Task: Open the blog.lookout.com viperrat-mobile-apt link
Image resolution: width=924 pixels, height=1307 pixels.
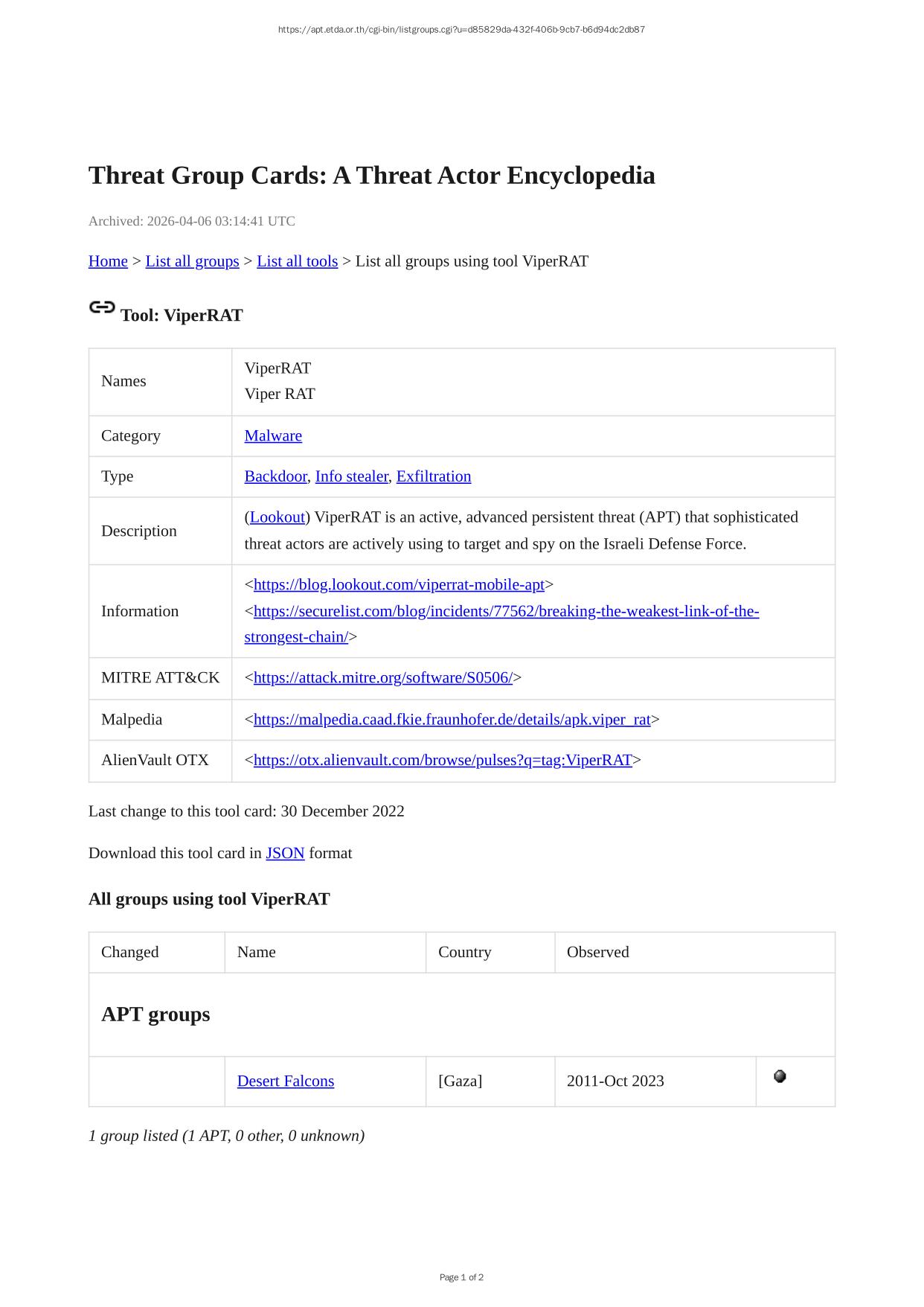Action: 399,585
